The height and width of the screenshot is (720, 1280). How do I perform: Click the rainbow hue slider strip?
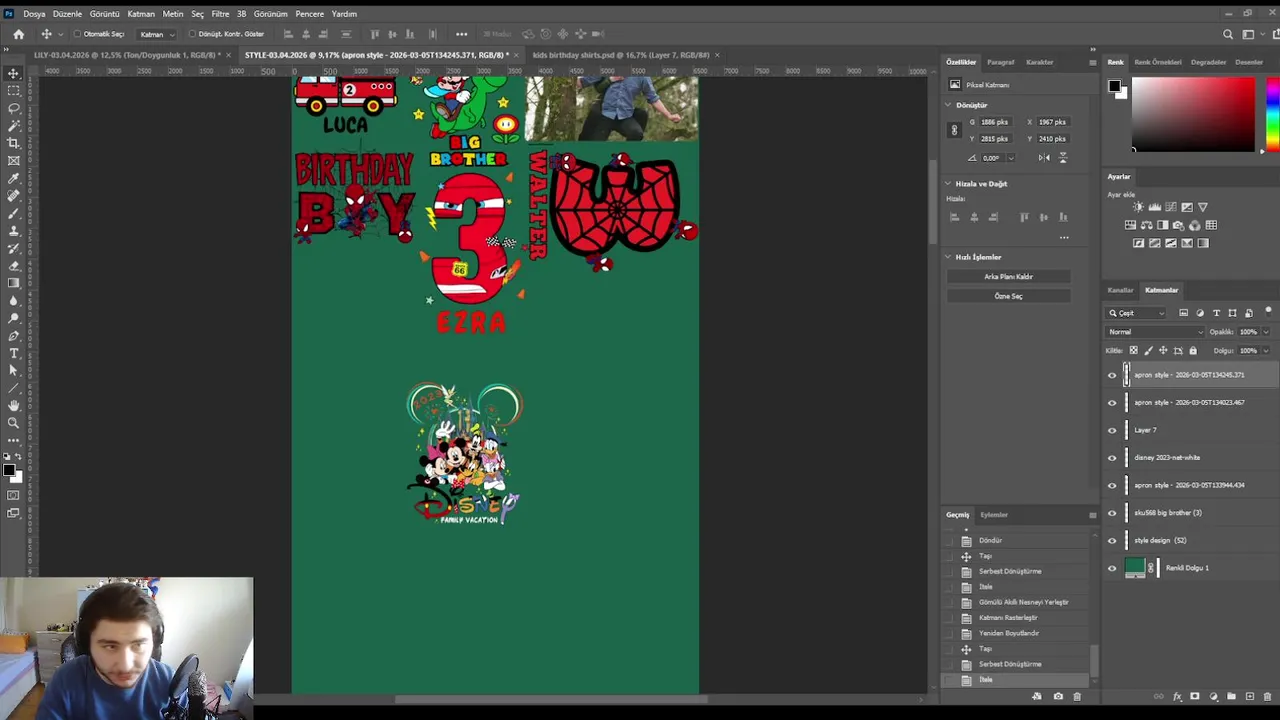[x=1272, y=115]
